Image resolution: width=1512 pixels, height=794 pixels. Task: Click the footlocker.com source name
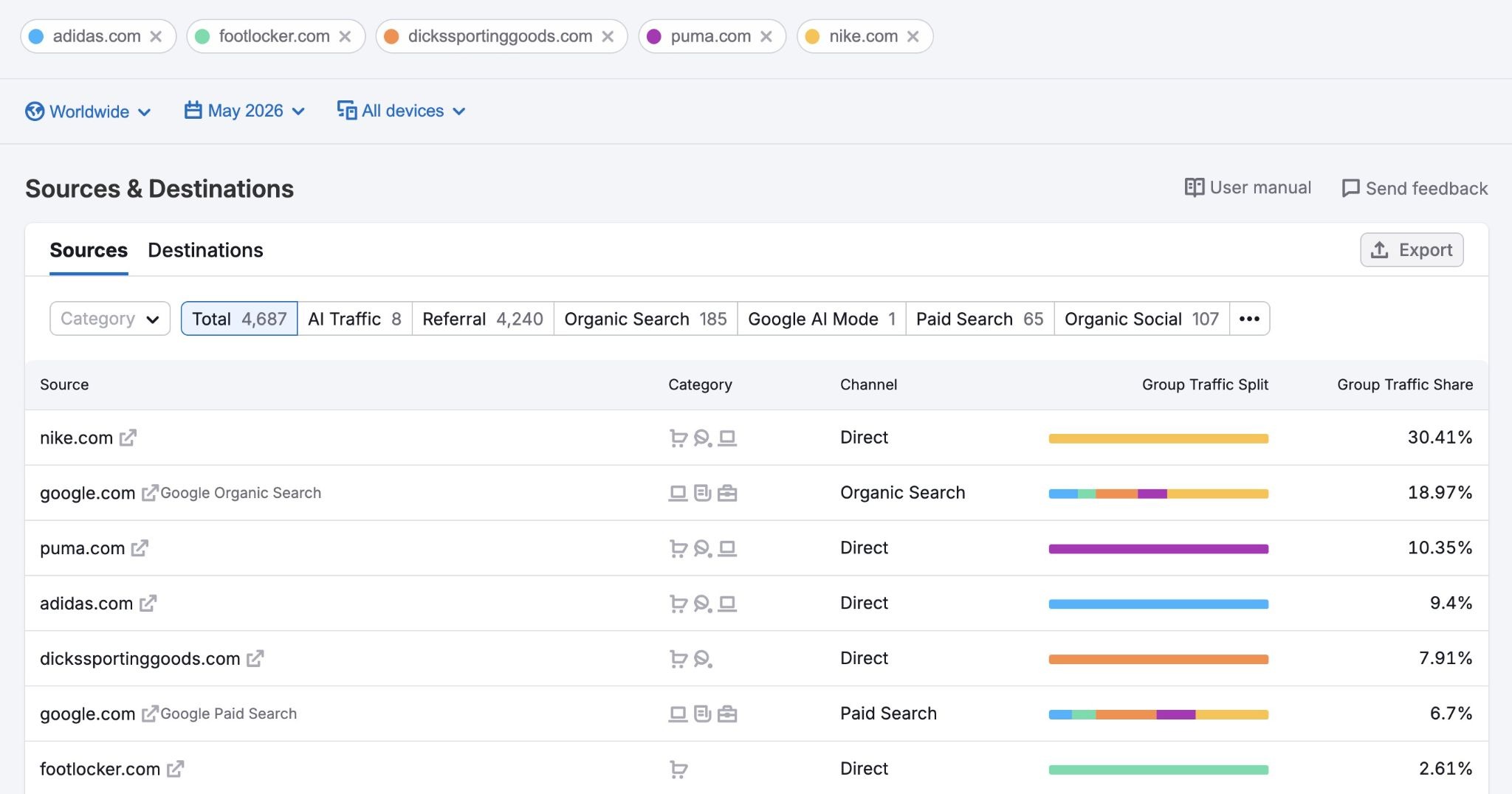[100, 769]
